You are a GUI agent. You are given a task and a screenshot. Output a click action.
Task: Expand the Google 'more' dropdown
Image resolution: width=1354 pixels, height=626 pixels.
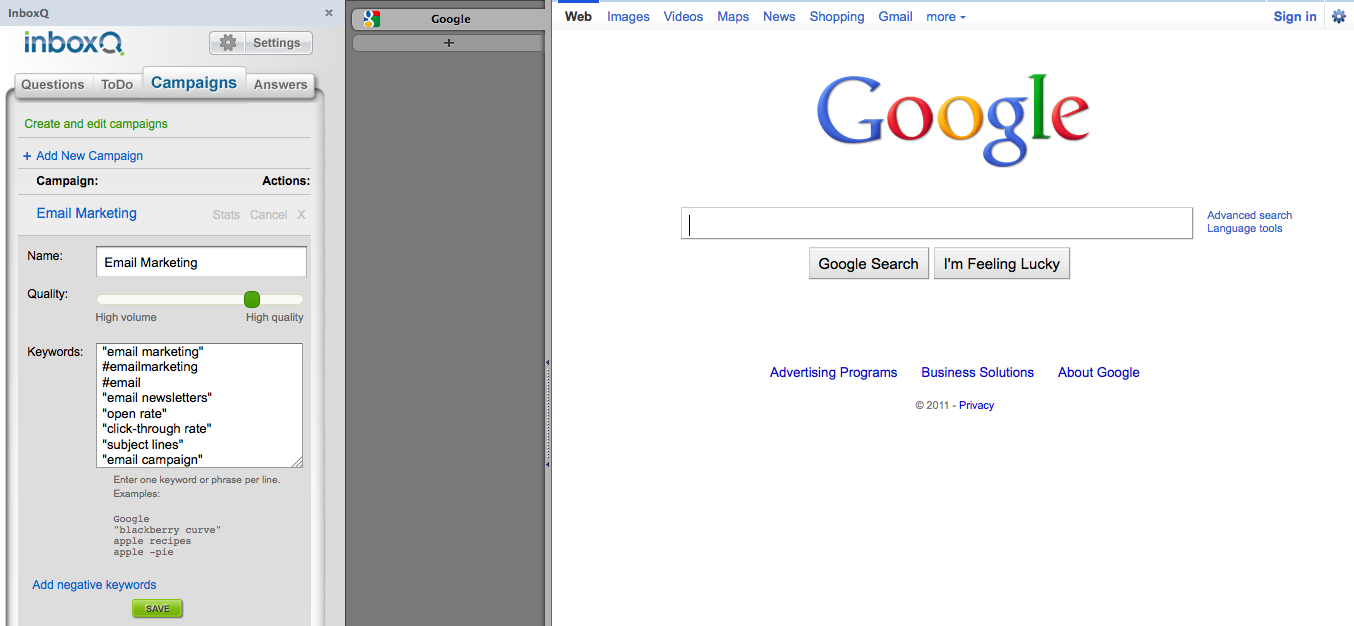pyautogui.click(x=945, y=17)
